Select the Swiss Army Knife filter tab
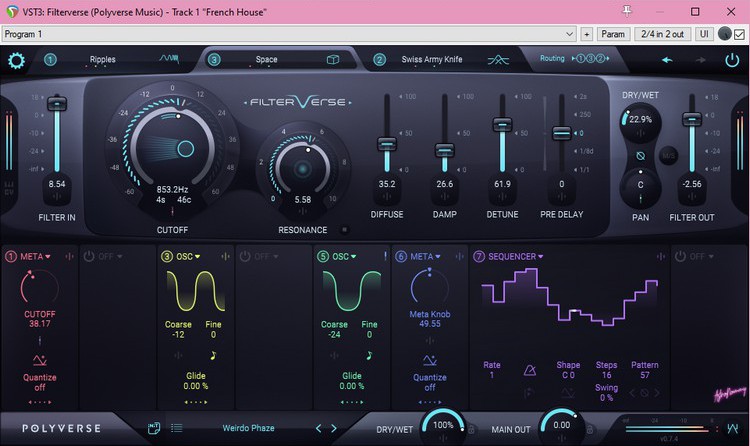Image resolution: width=750 pixels, height=446 pixels. point(432,59)
